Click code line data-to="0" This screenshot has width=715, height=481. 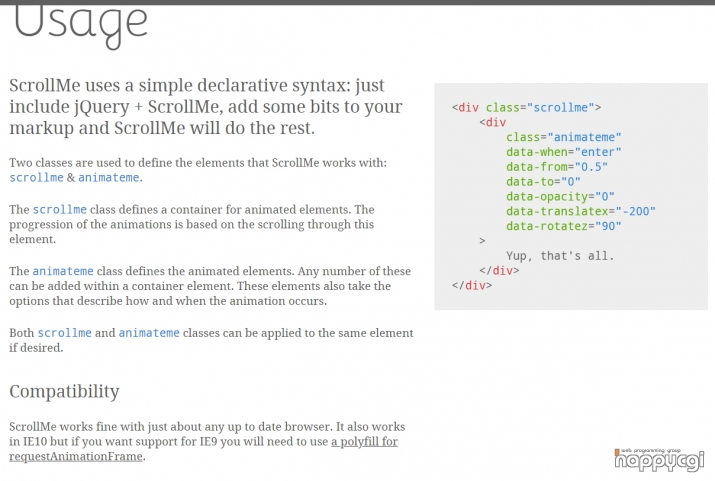pyautogui.click(x=543, y=181)
